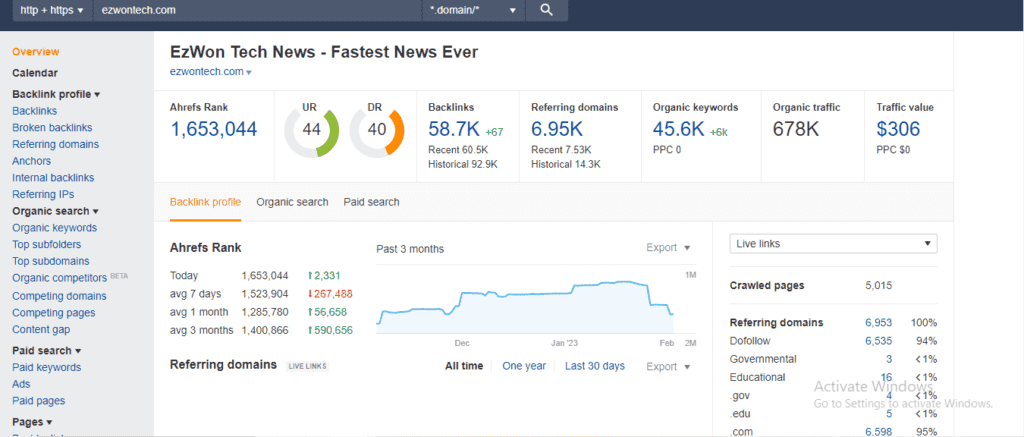The height and width of the screenshot is (437, 1024).
Task: Open Organic competitors BETA link
Action: coord(70,278)
